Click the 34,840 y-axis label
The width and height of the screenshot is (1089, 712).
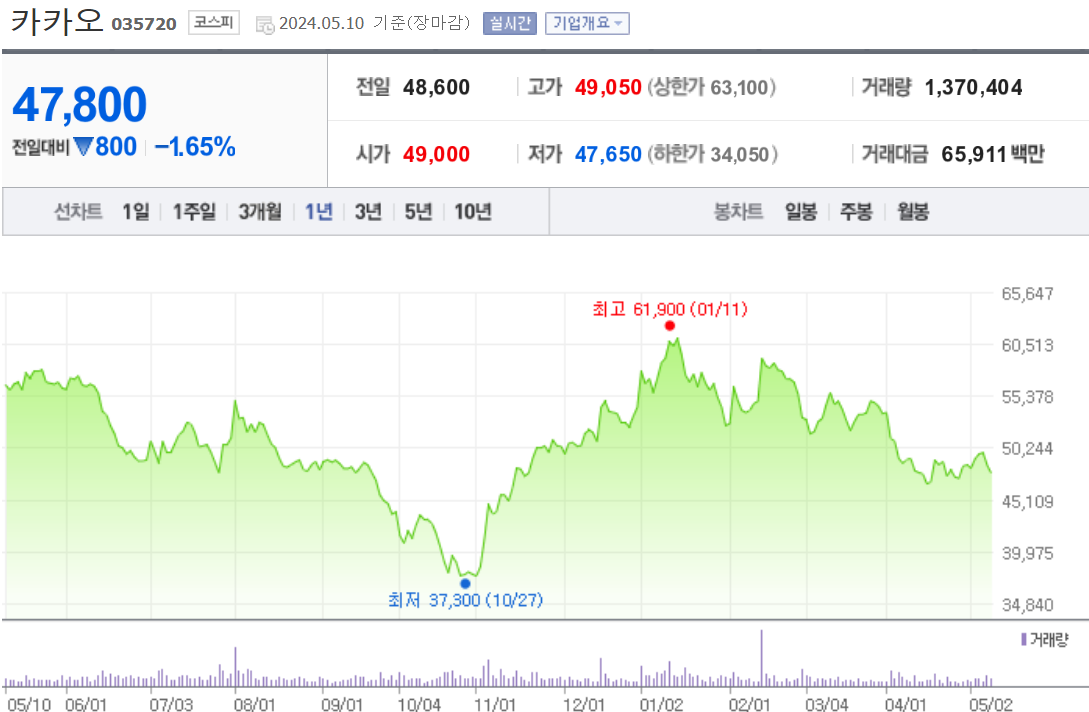coord(1027,605)
